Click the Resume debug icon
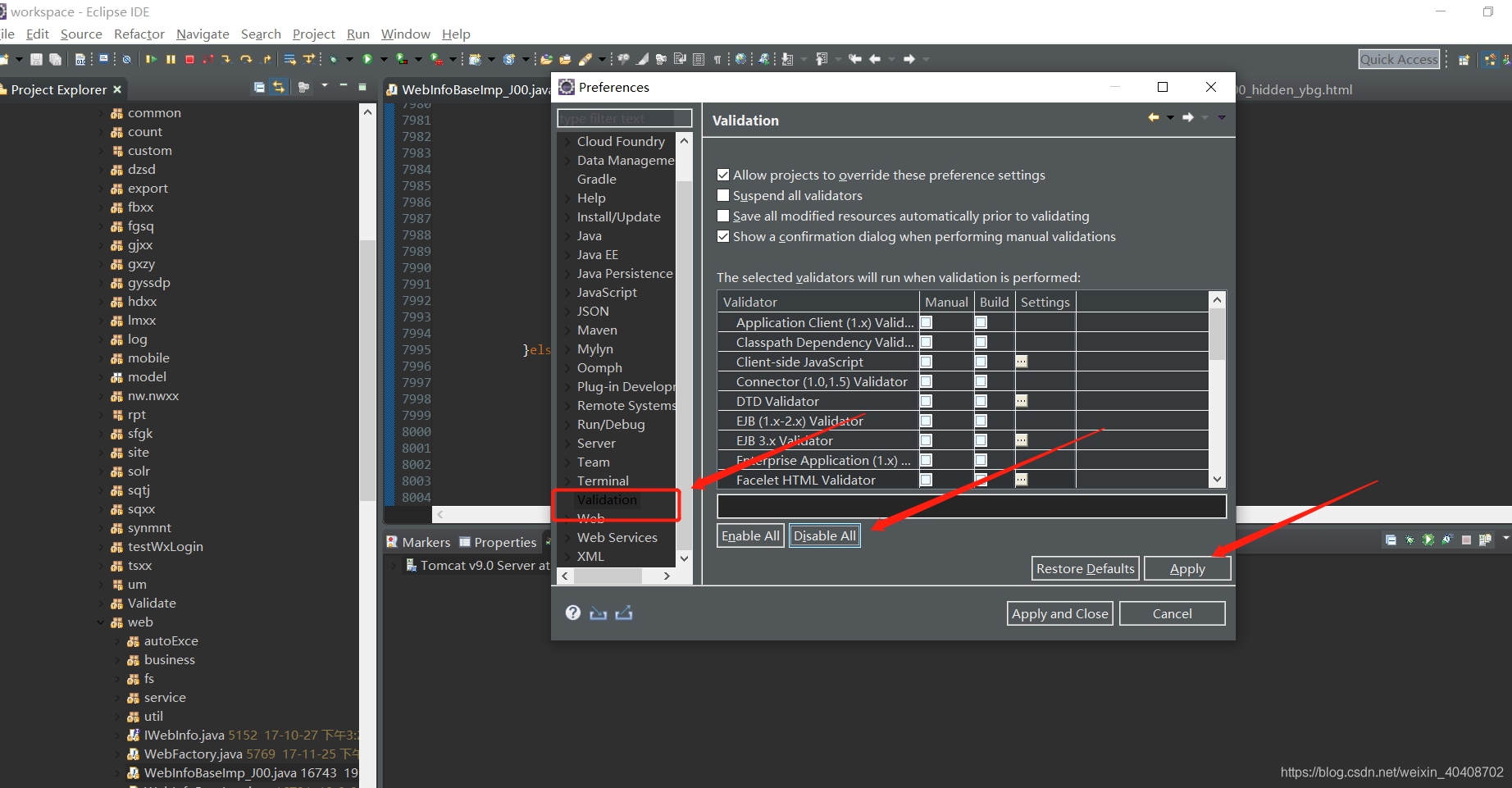1512x788 pixels. pos(152,59)
